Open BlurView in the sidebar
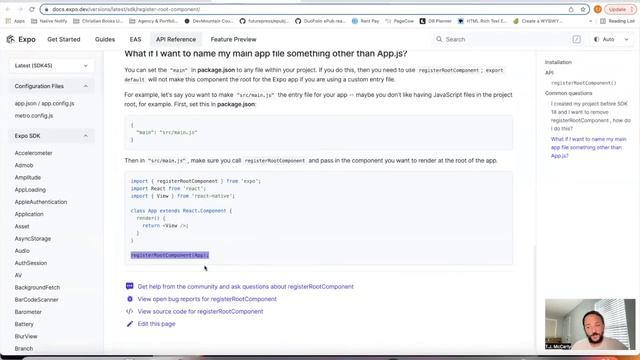This screenshot has height=360, width=640. pyautogui.click(x=26, y=336)
